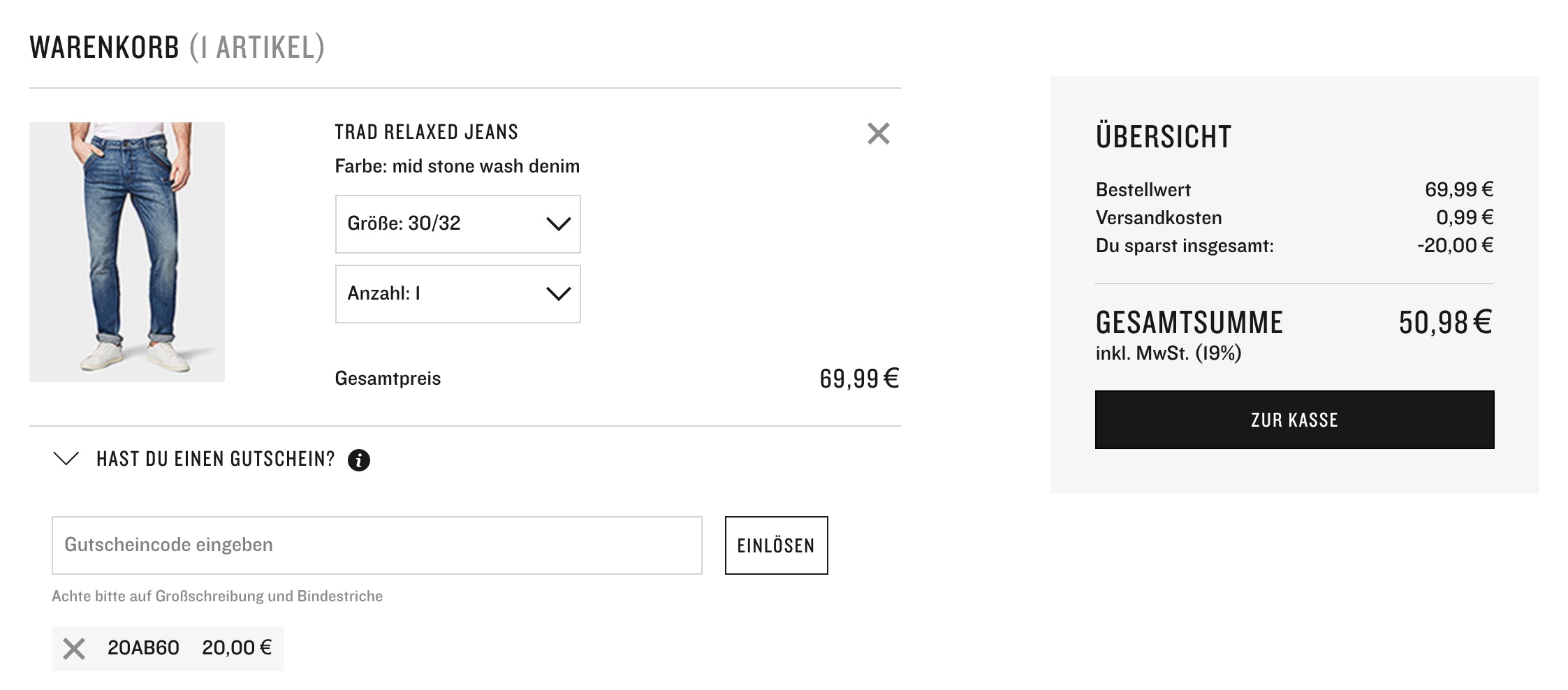Click the 20AB60 voucher tag
The width and height of the screenshot is (1568, 690).
143,648
